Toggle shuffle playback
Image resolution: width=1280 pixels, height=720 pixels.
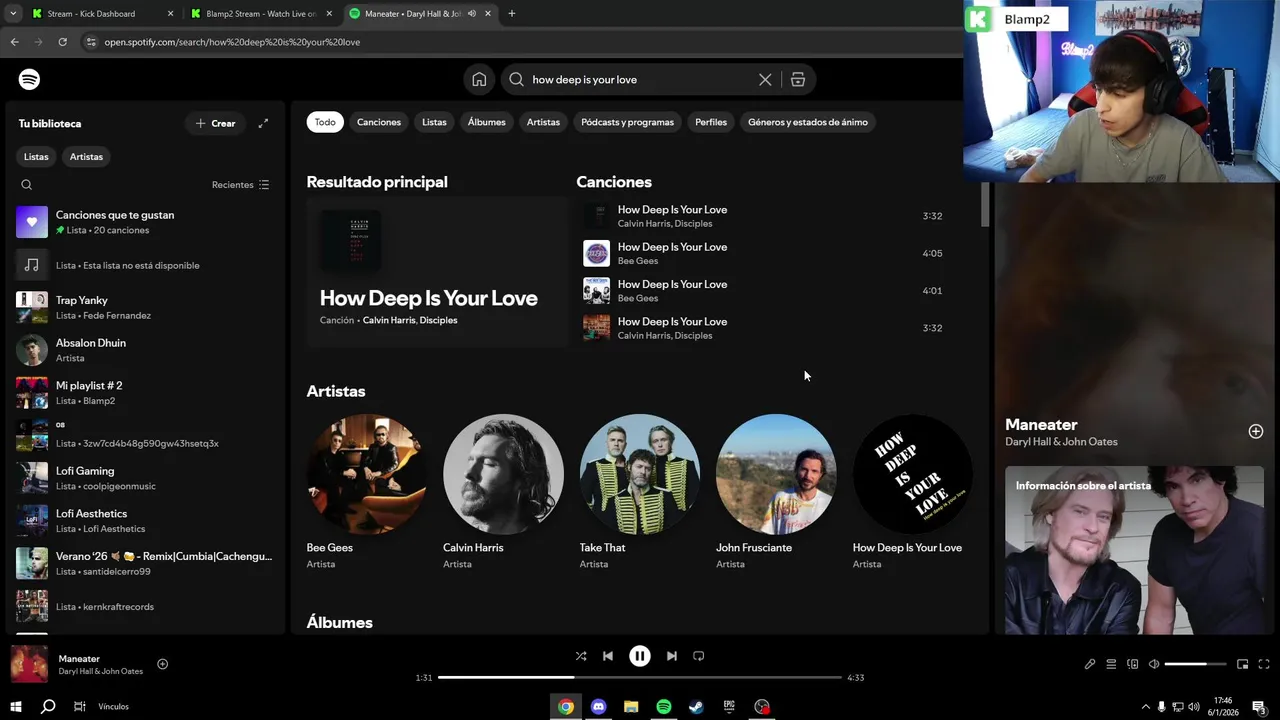point(581,656)
